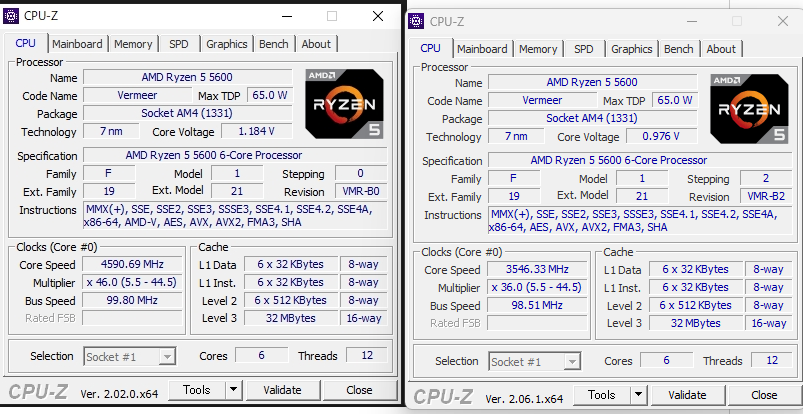Click Close button in right window
Viewport: 803px width, 414px height.
coord(764,395)
